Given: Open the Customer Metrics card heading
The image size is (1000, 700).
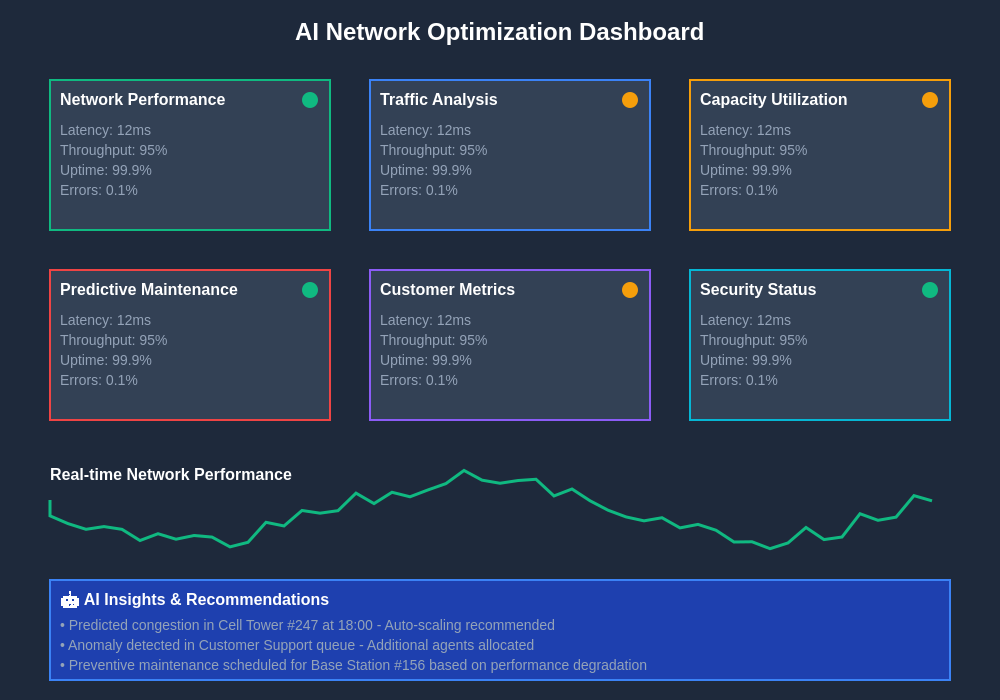Looking at the screenshot, I should [447, 290].
